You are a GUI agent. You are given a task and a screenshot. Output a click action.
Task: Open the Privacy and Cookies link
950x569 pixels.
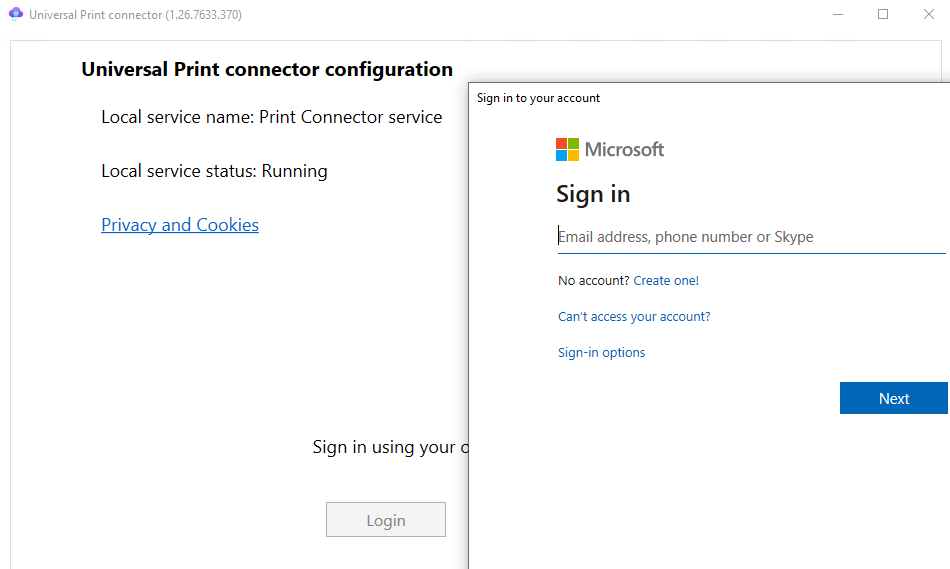tap(180, 225)
